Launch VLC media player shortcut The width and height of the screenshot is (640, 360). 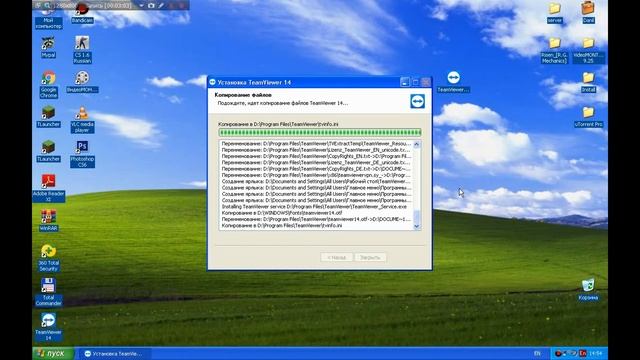click(x=82, y=119)
